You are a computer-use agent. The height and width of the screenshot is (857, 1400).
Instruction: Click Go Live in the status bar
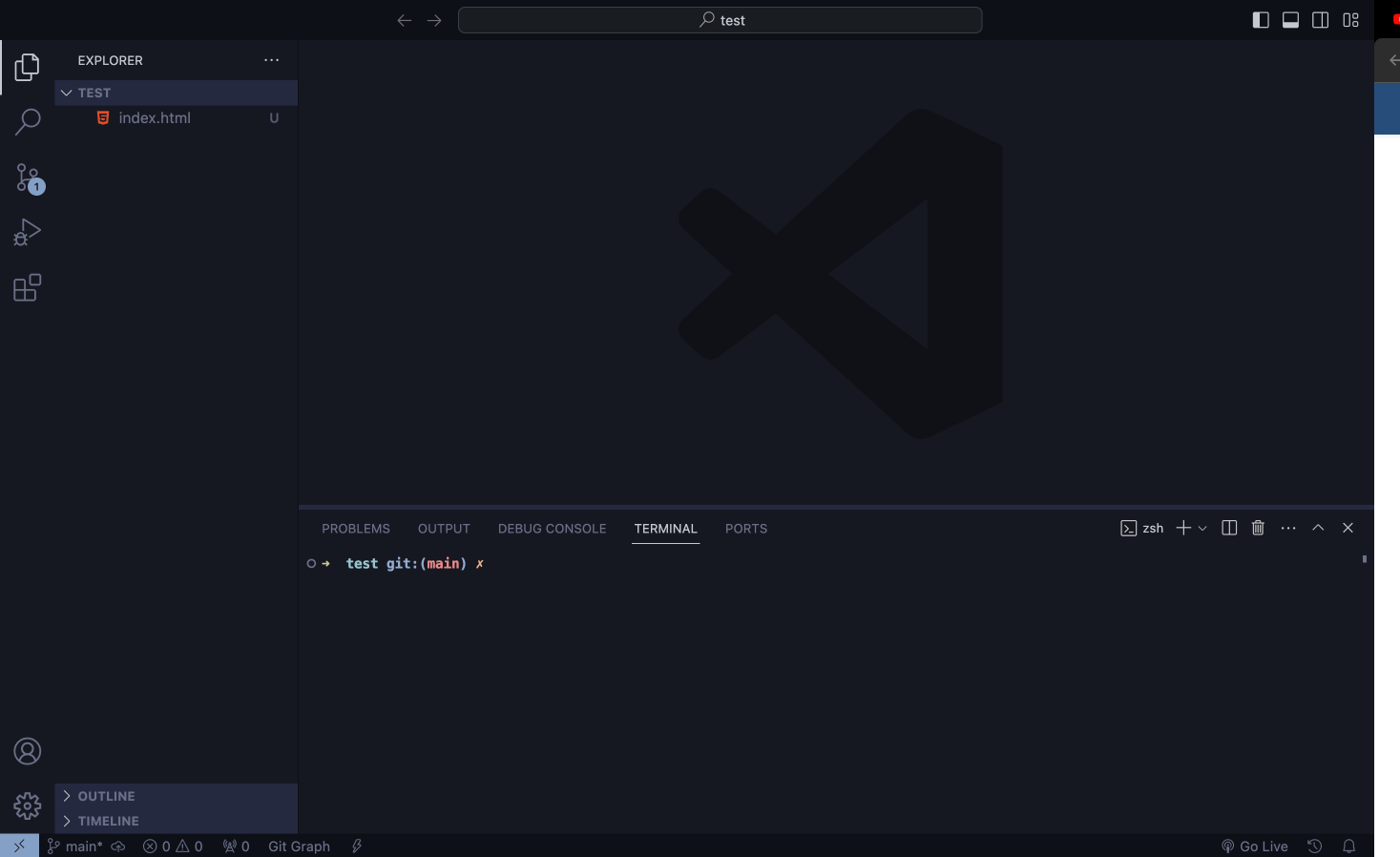pos(1254,846)
